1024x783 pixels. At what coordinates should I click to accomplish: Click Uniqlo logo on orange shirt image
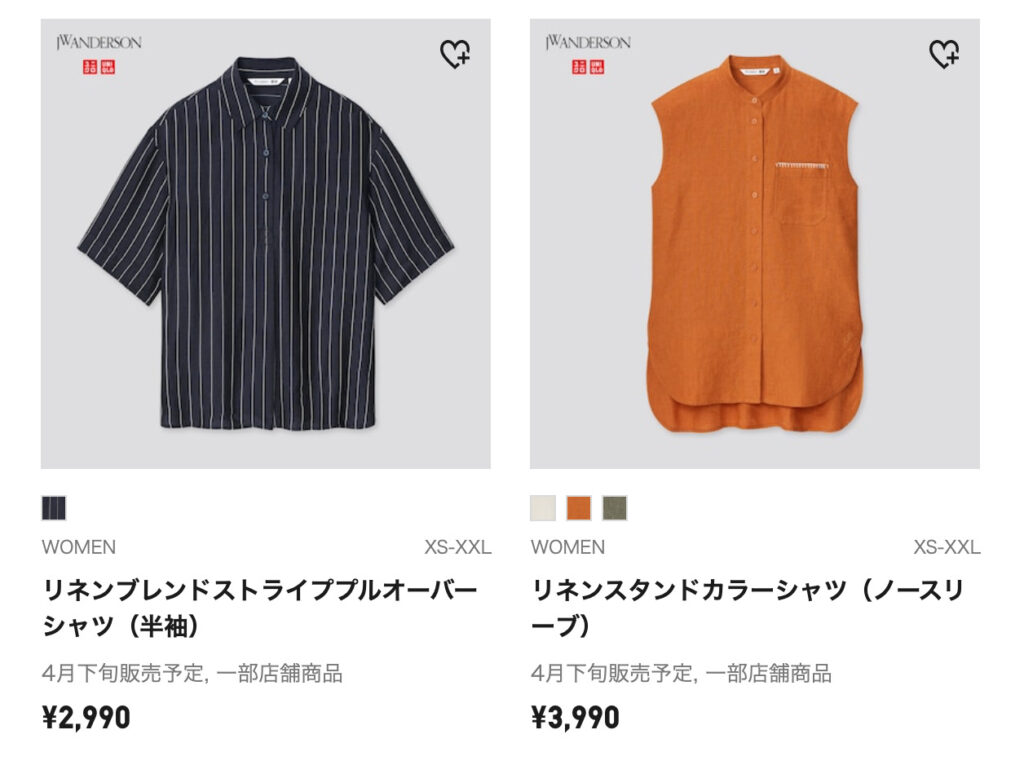click(x=588, y=67)
